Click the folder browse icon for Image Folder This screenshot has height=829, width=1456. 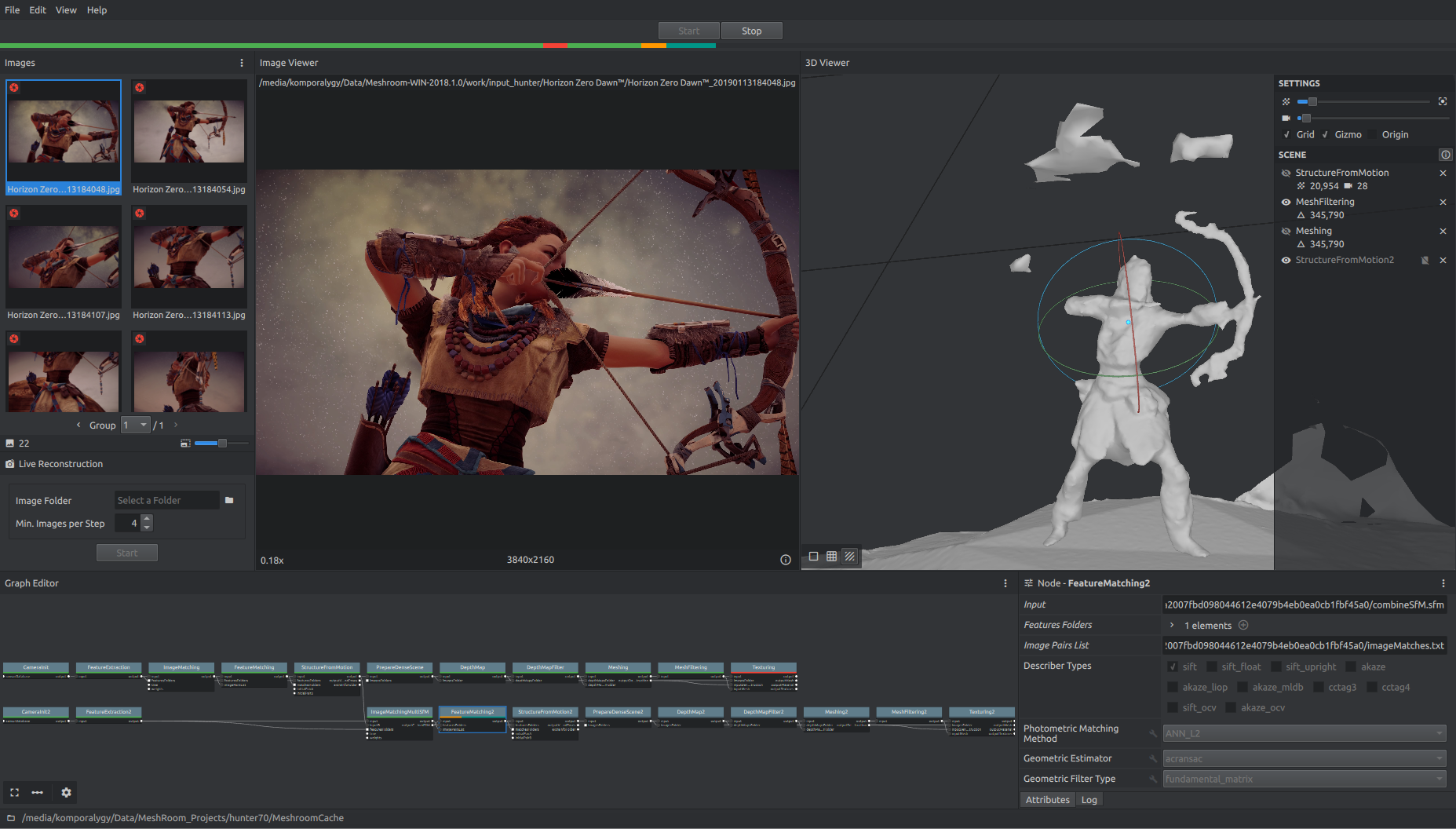[x=229, y=500]
